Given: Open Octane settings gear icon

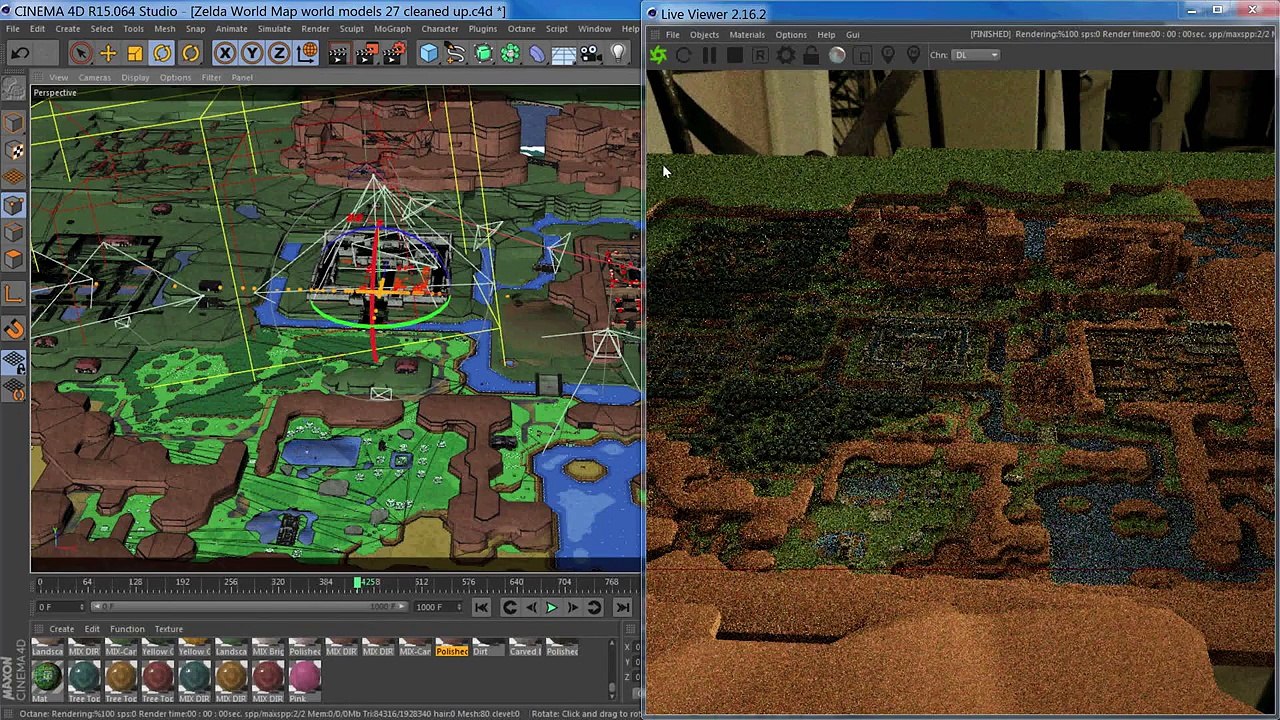Looking at the screenshot, I should pyautogui.click(x=786, y=56).
